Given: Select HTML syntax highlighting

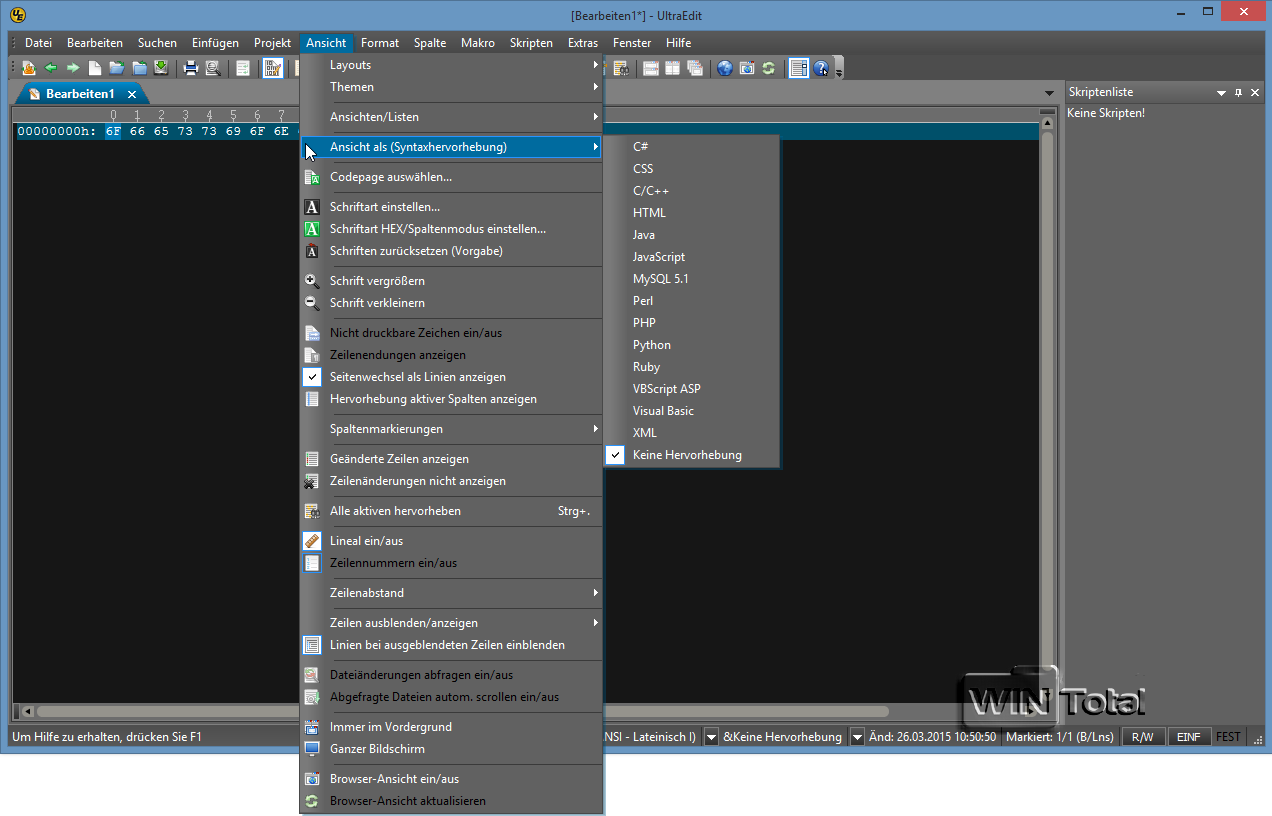Looking at the screenshot, I should [692, 213].
